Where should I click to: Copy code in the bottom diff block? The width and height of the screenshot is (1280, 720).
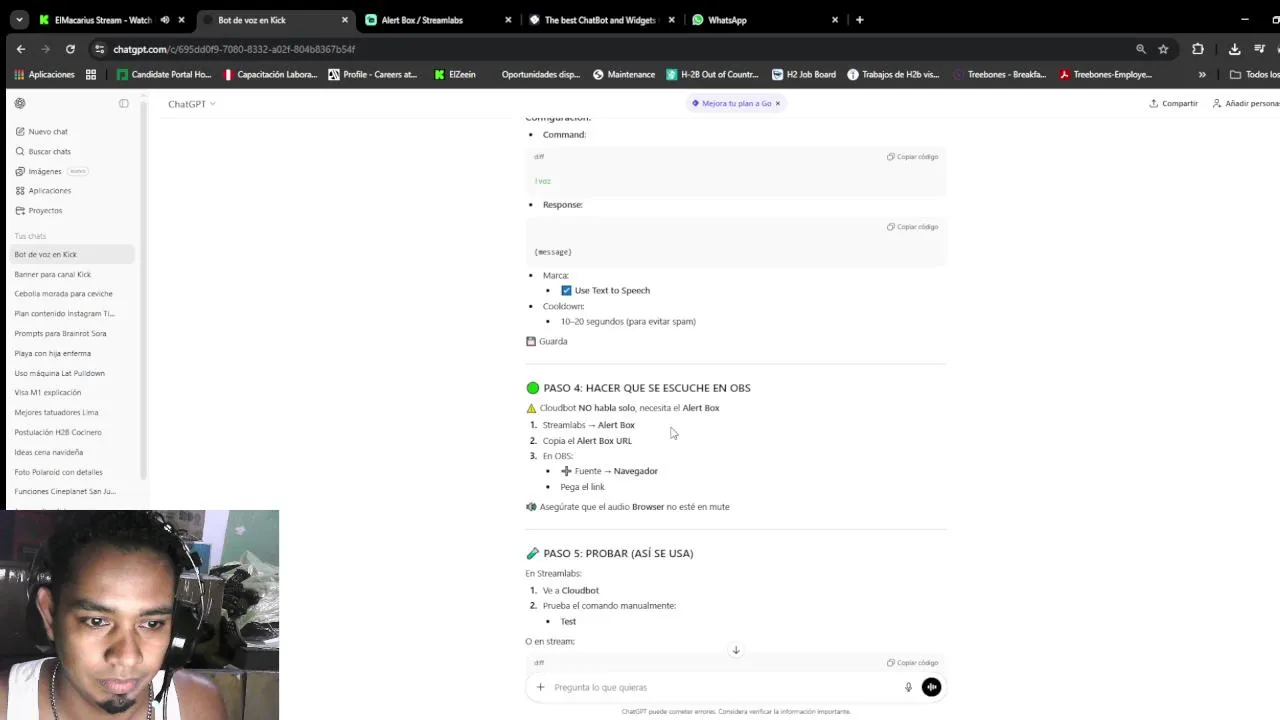click(912, 662)
